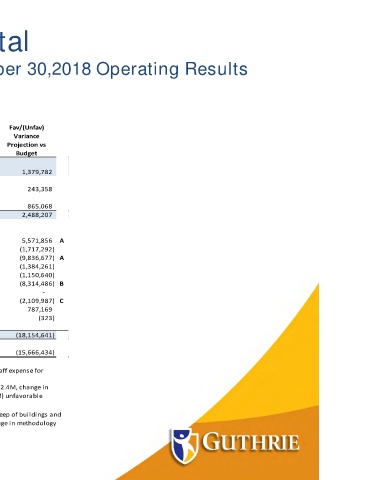Viewport: 370px width, 480px height.
Task: Click the 243,358 variance value
Action: tap(40, 189)
